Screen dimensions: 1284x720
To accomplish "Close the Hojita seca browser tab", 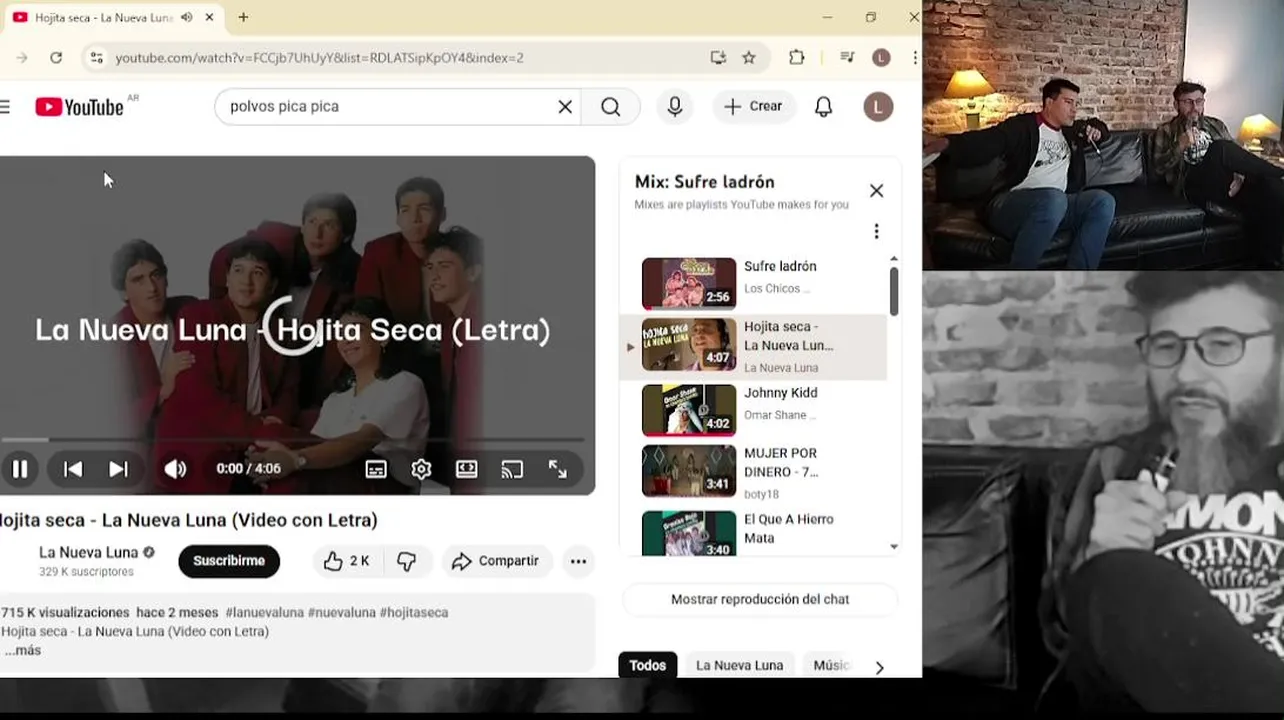I will click(x=209, y=17).
